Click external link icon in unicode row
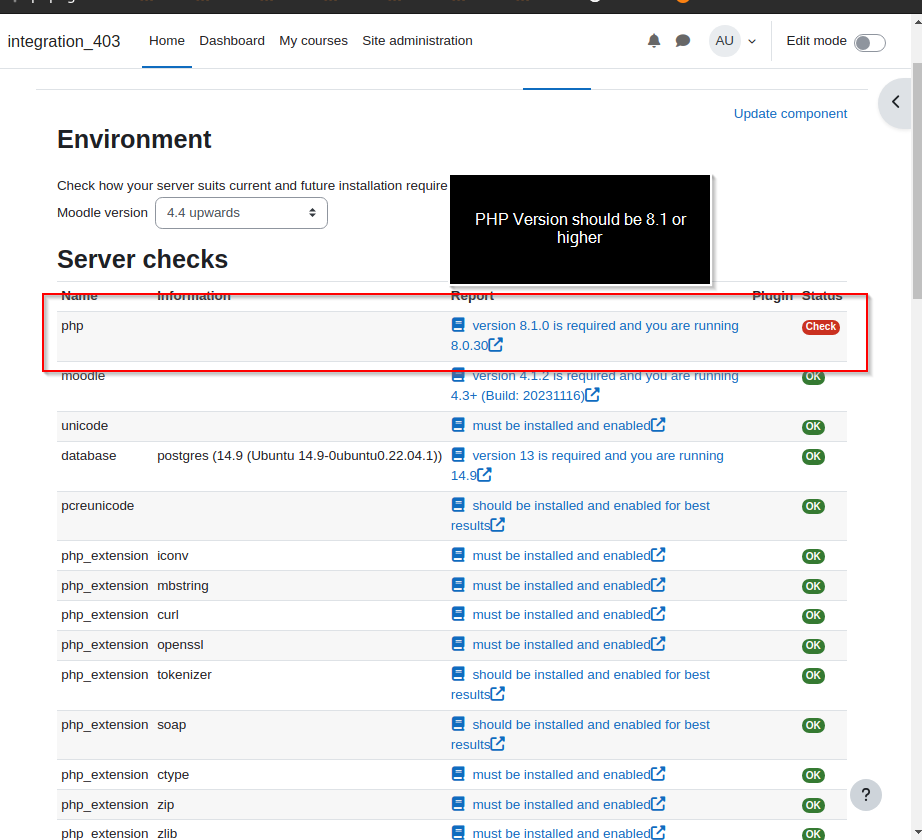 pyautogui.click(x=658, y=424)
